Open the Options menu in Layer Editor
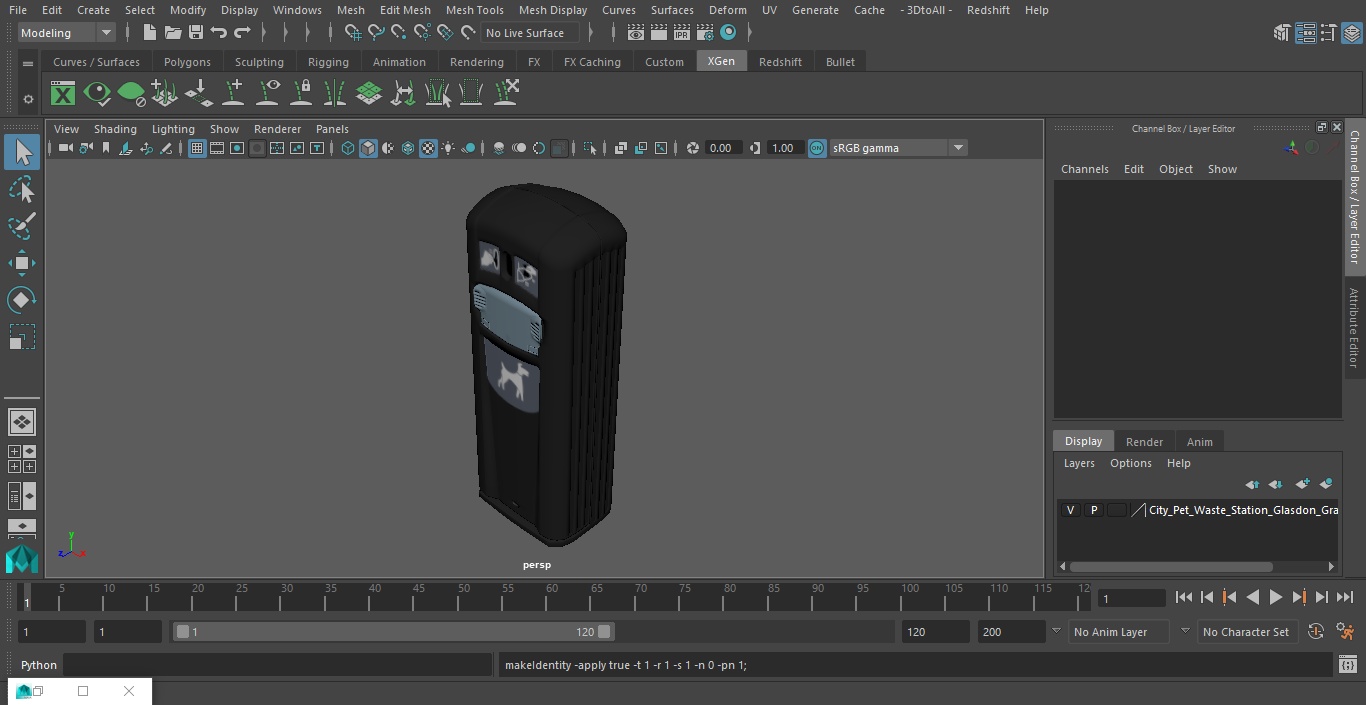This screenshot has width=1366, height=705. [x=1130, y=463]
